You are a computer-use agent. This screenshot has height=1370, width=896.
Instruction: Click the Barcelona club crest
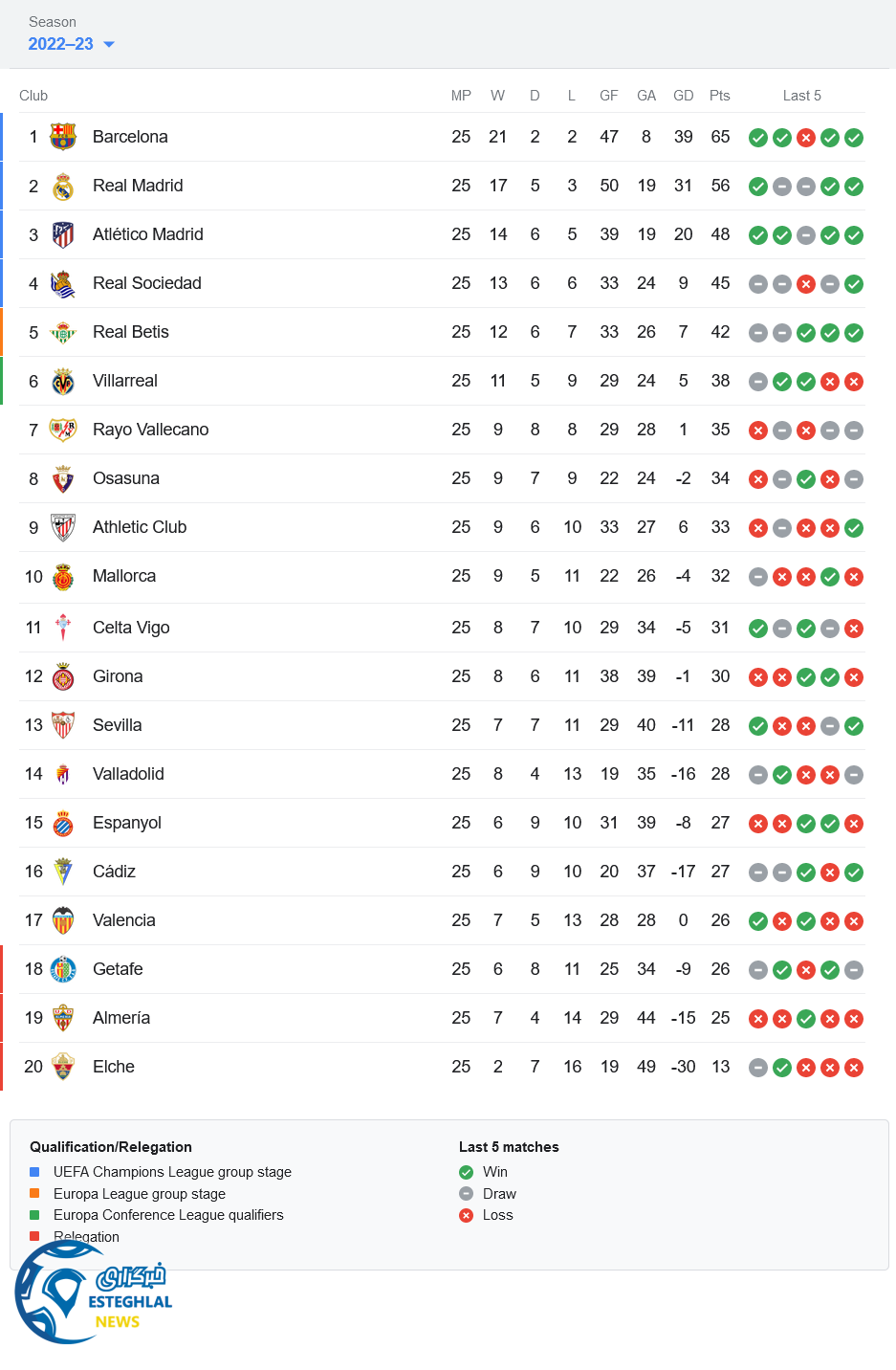click(63, 137)
